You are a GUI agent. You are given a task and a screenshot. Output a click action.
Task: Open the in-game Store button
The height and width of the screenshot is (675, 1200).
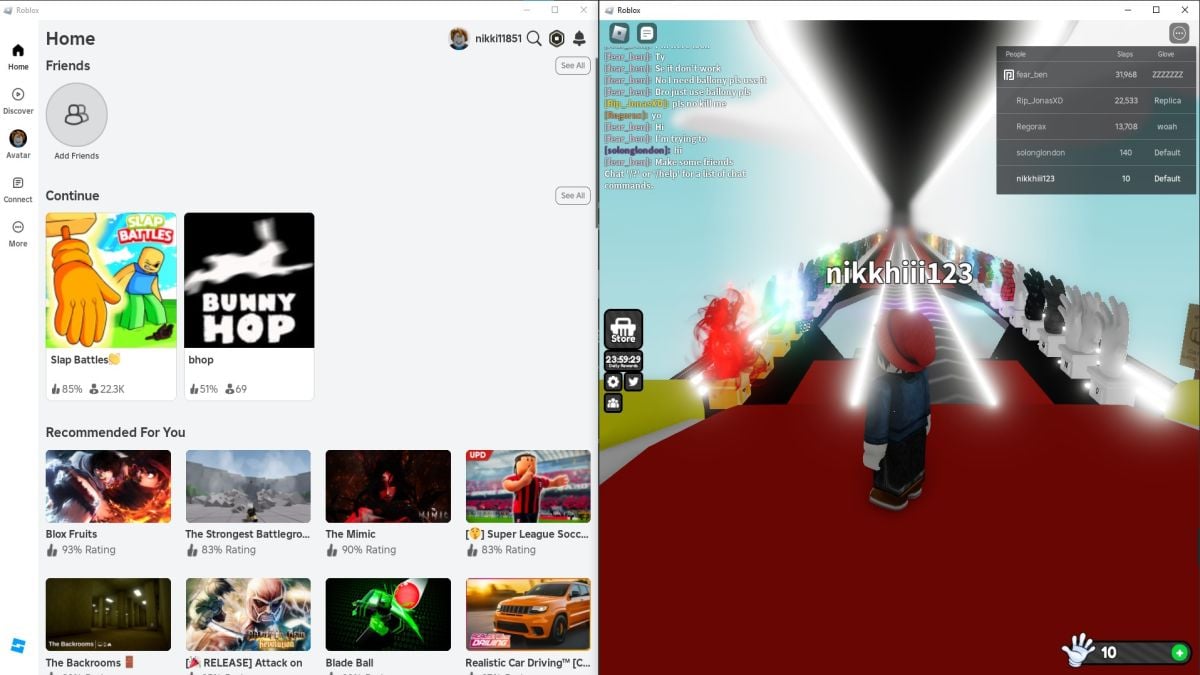623,329
